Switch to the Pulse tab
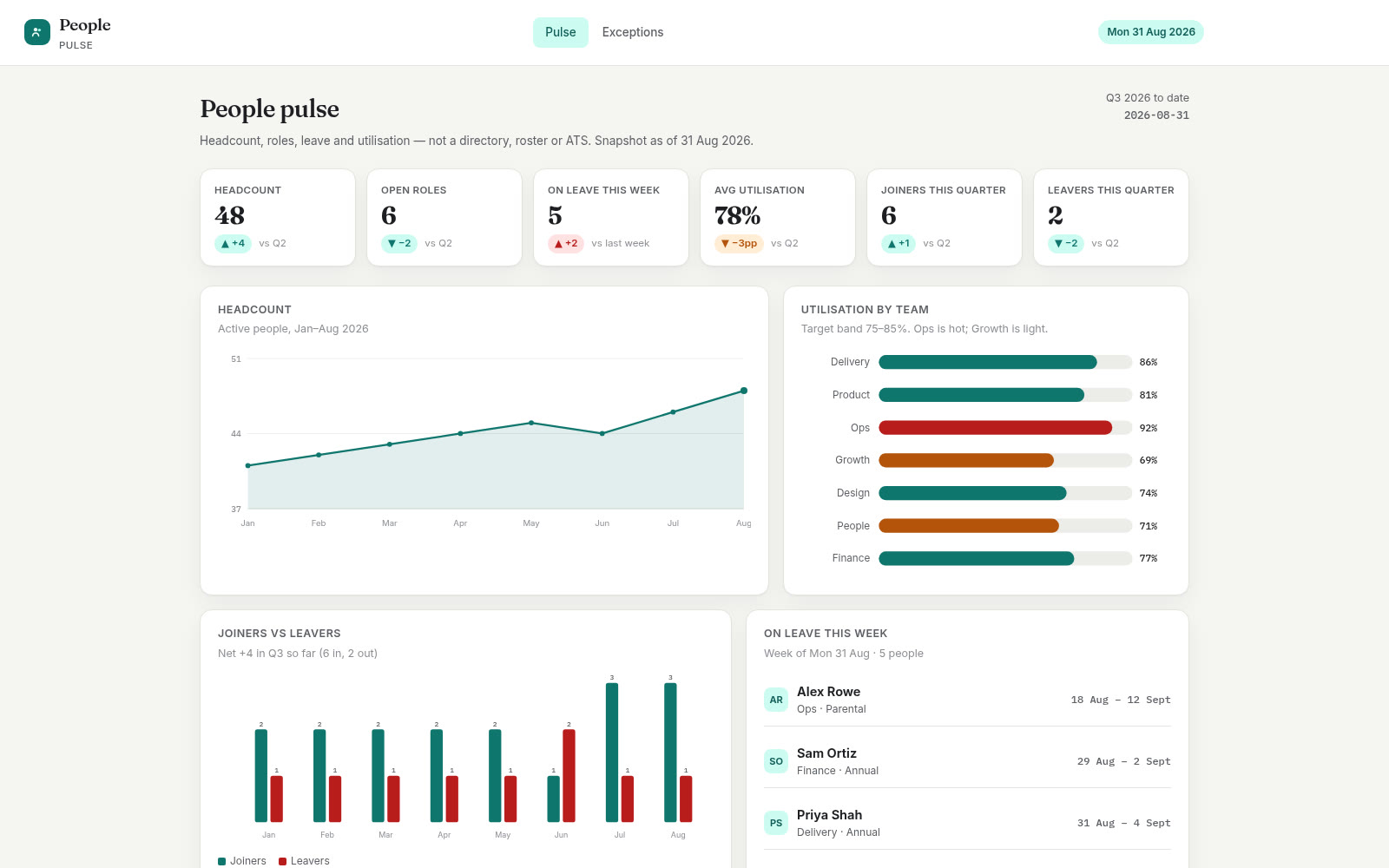 coord(561,32)
